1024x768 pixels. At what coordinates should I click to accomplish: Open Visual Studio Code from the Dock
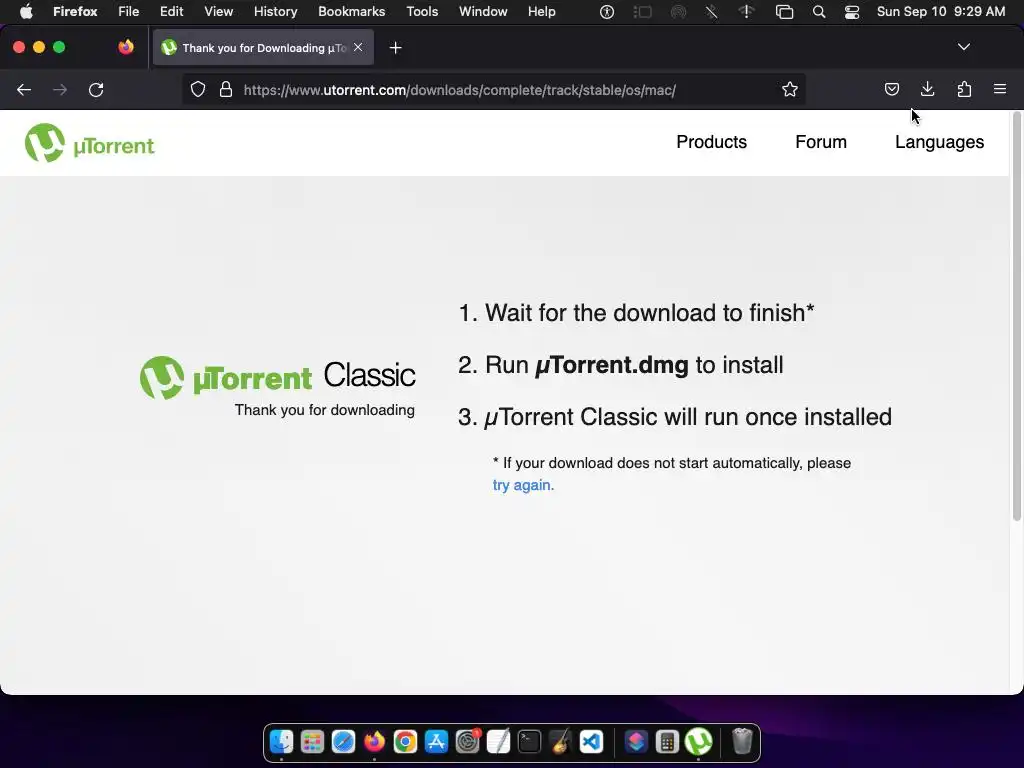click(x=591, y=741)
